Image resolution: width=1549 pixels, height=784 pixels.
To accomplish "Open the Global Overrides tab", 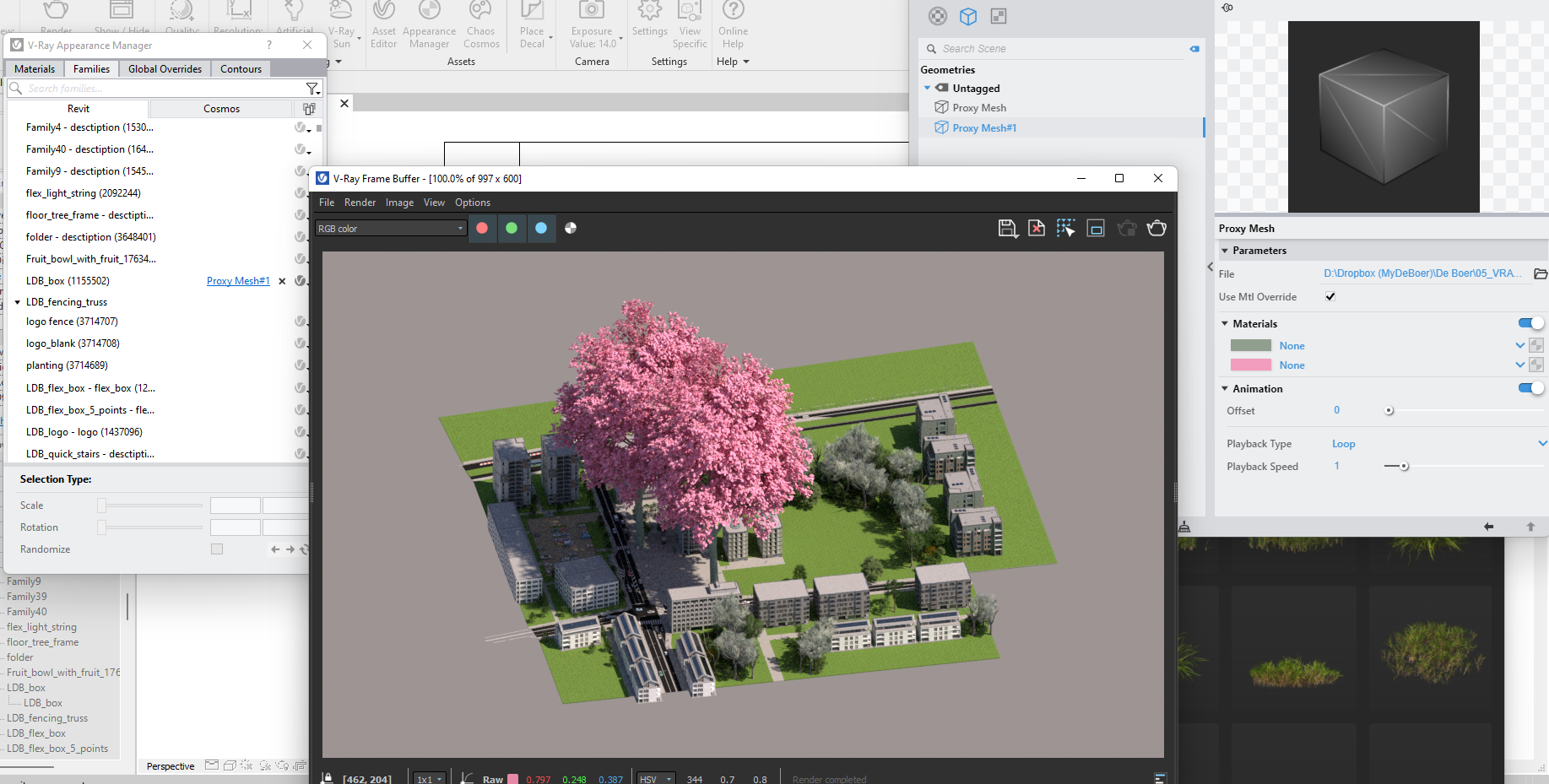I will pyautogui.click(x=165, y=69).
